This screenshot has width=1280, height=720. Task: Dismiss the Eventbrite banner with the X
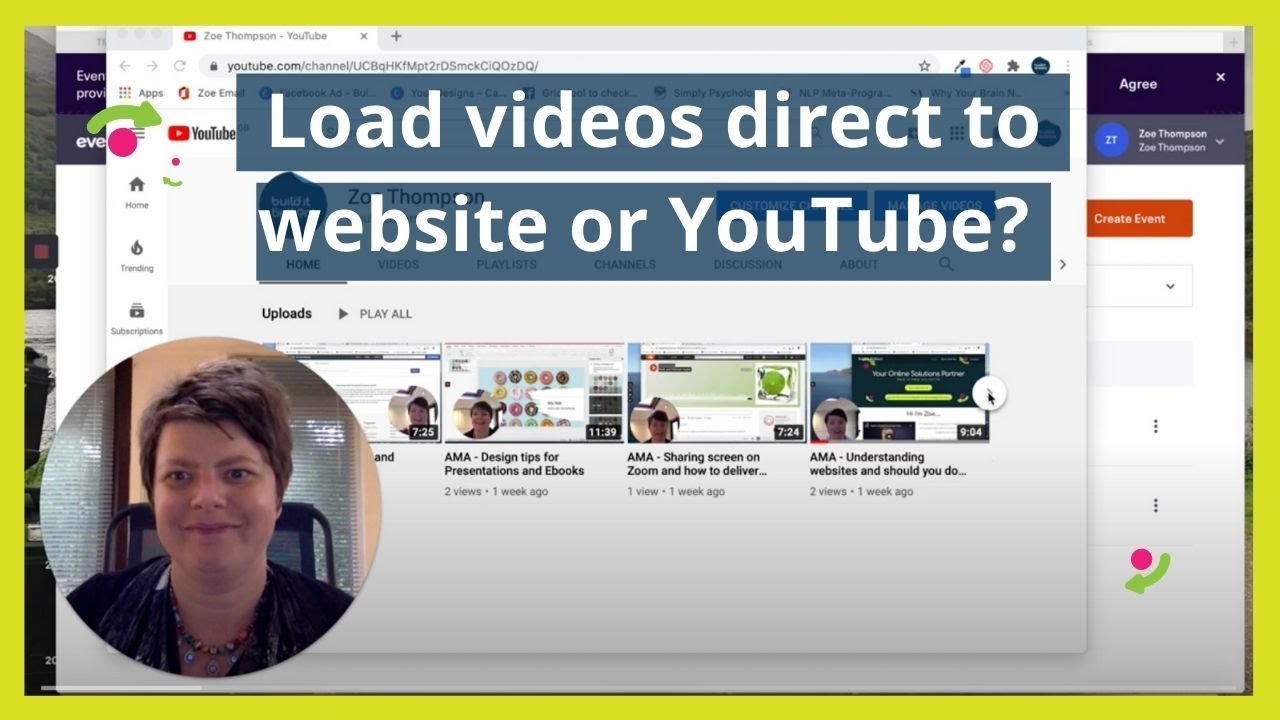point(1220,77)
